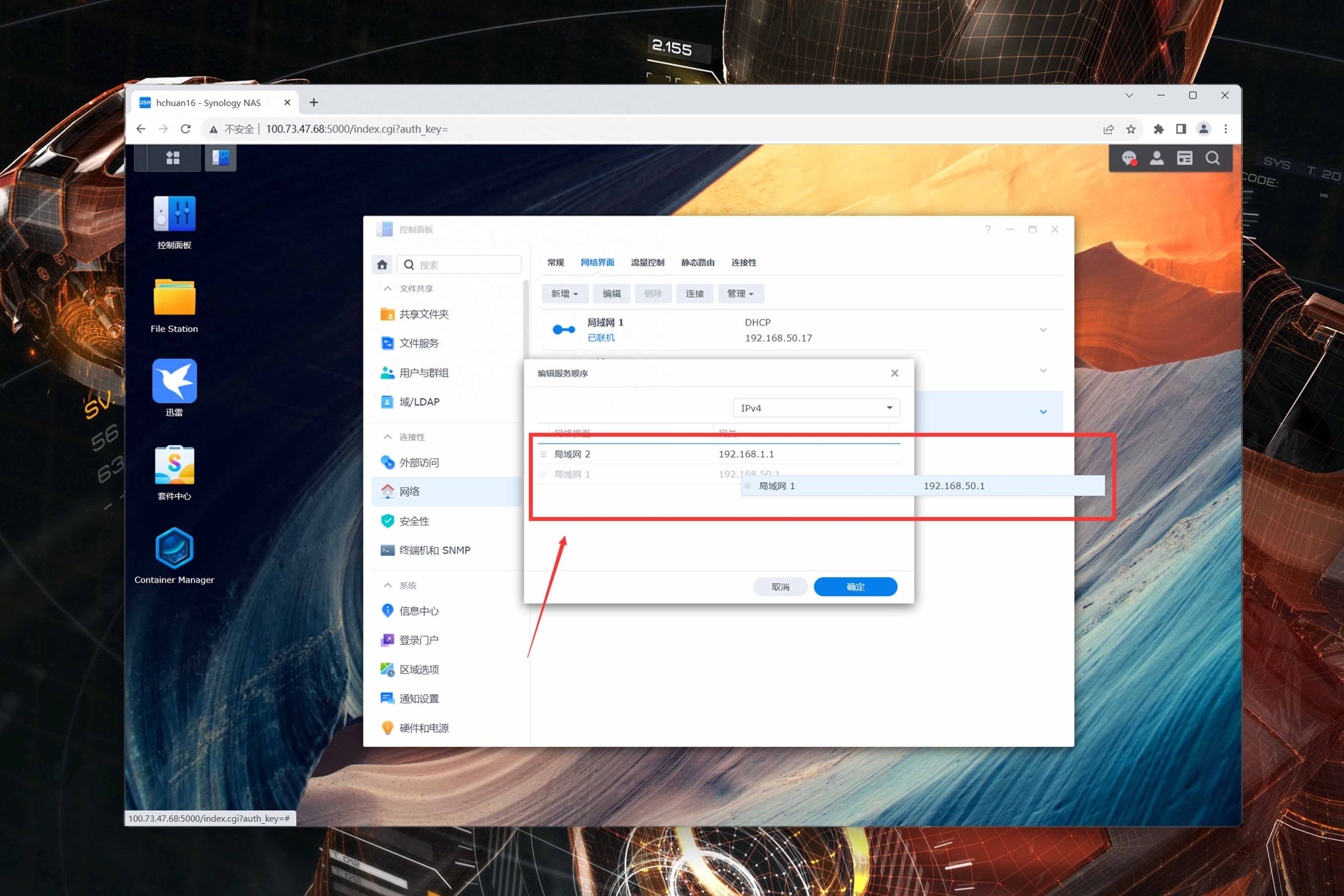
Task: Click the 确定 confirm button
Action: [x=855, y=587]
